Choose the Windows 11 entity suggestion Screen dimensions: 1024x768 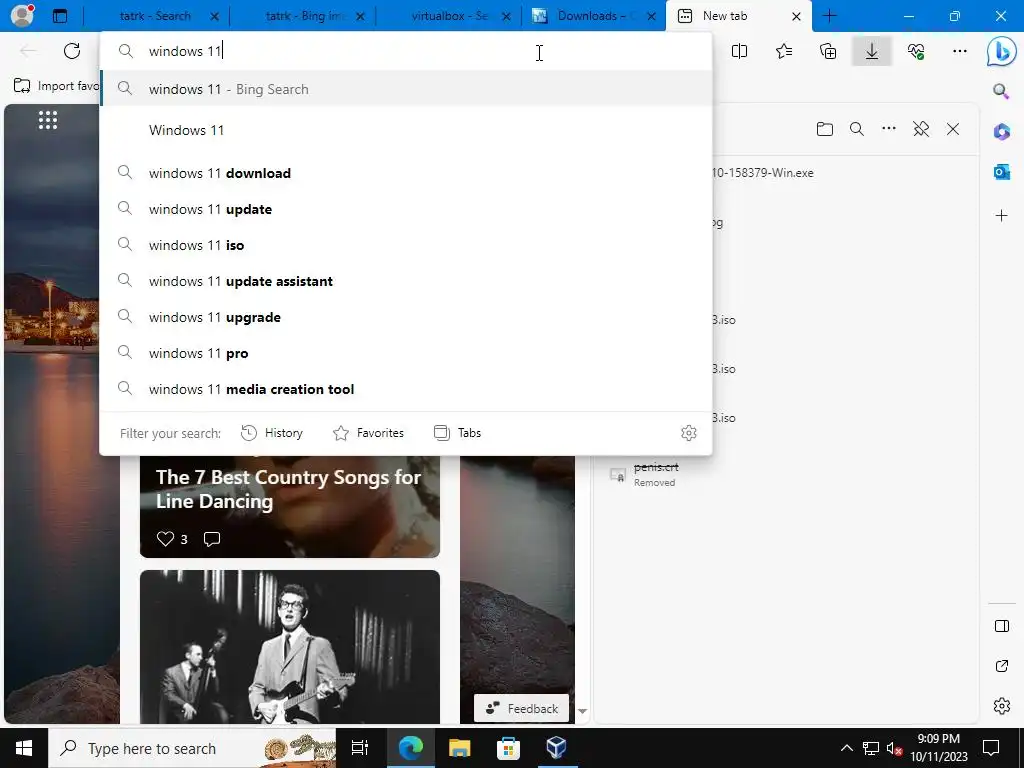coord(406,130)
